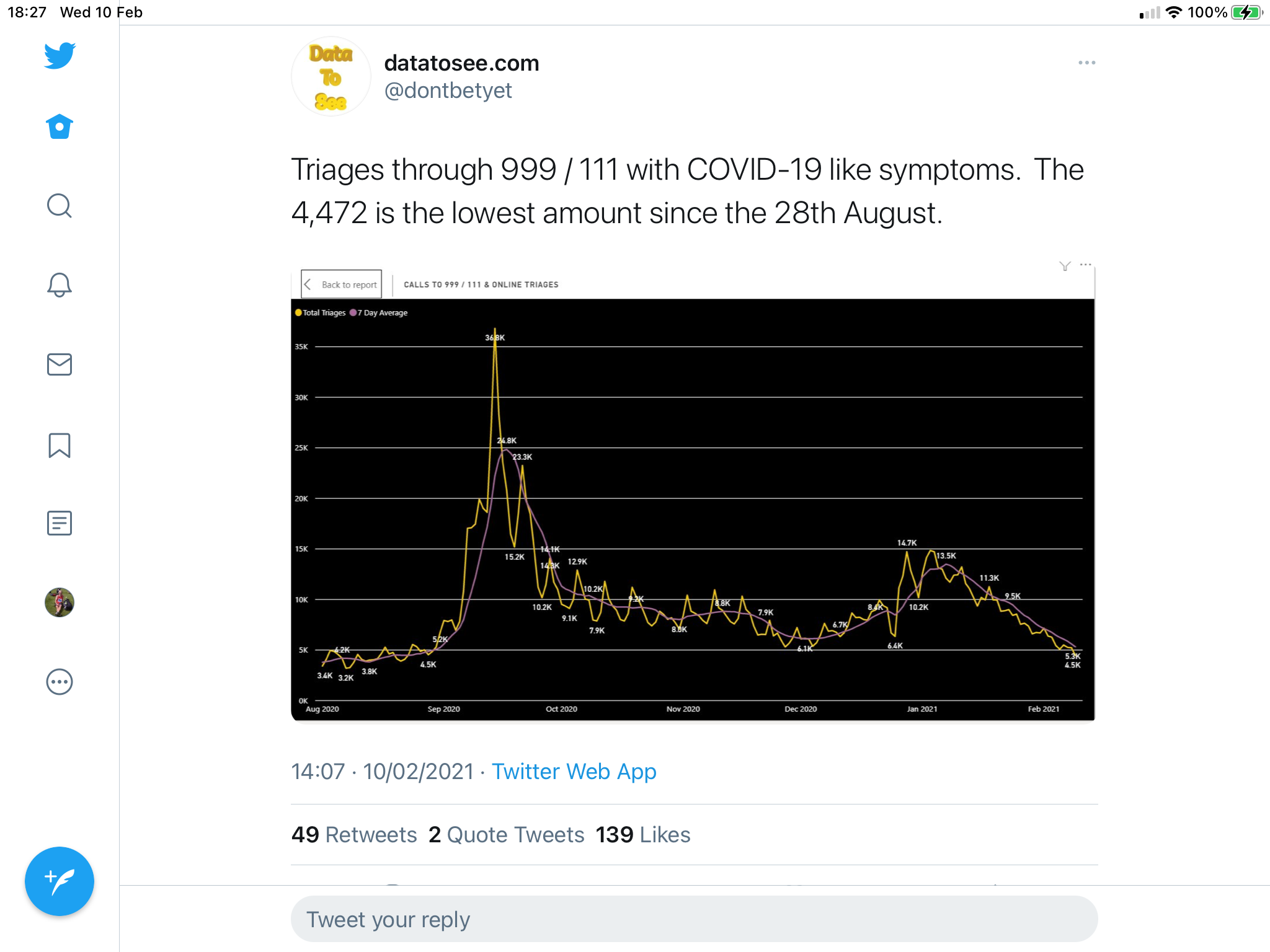View the 2 Quote Tweets list
The width and height of the screenshot is (1270, 952).
pos(506,835)
